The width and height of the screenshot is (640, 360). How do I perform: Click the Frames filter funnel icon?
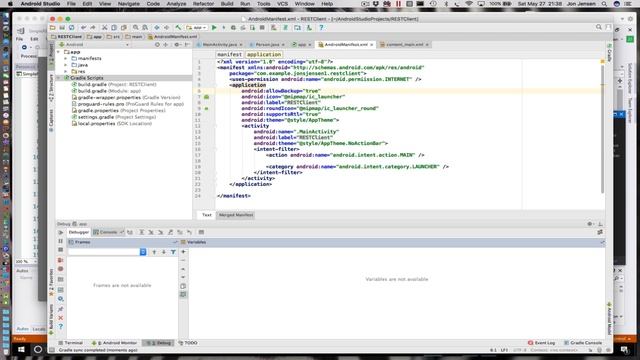tap(173, 252)
